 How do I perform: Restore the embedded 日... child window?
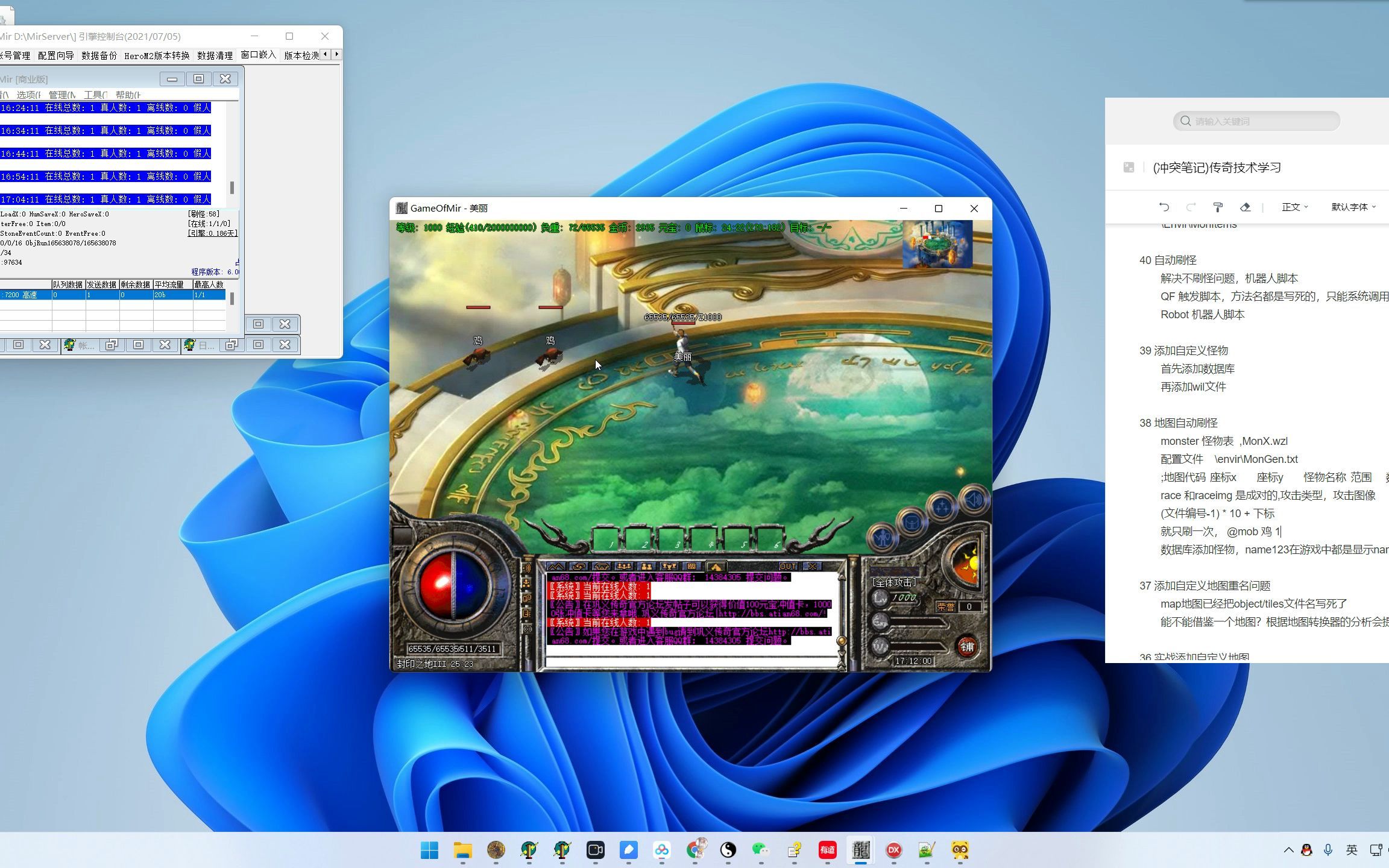point(231,345)
